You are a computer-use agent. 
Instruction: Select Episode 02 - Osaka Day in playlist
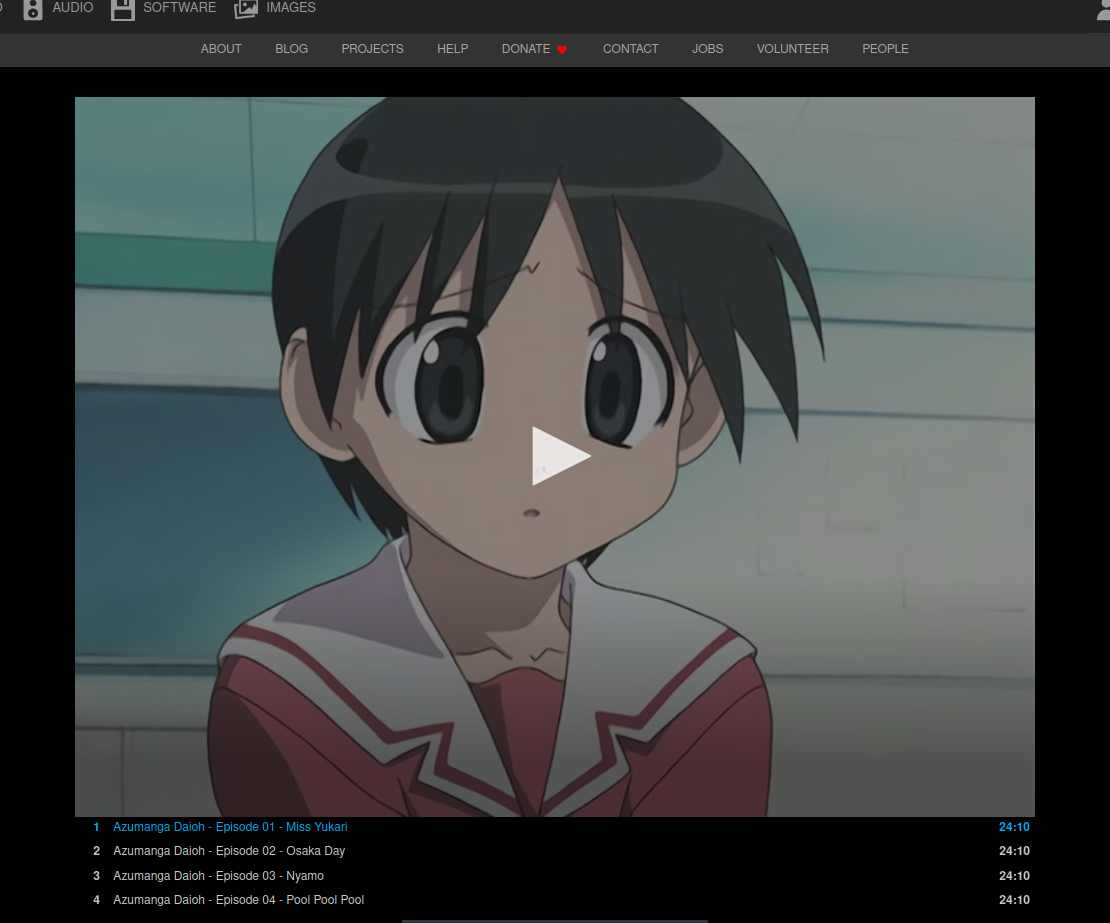click(229, 851)
